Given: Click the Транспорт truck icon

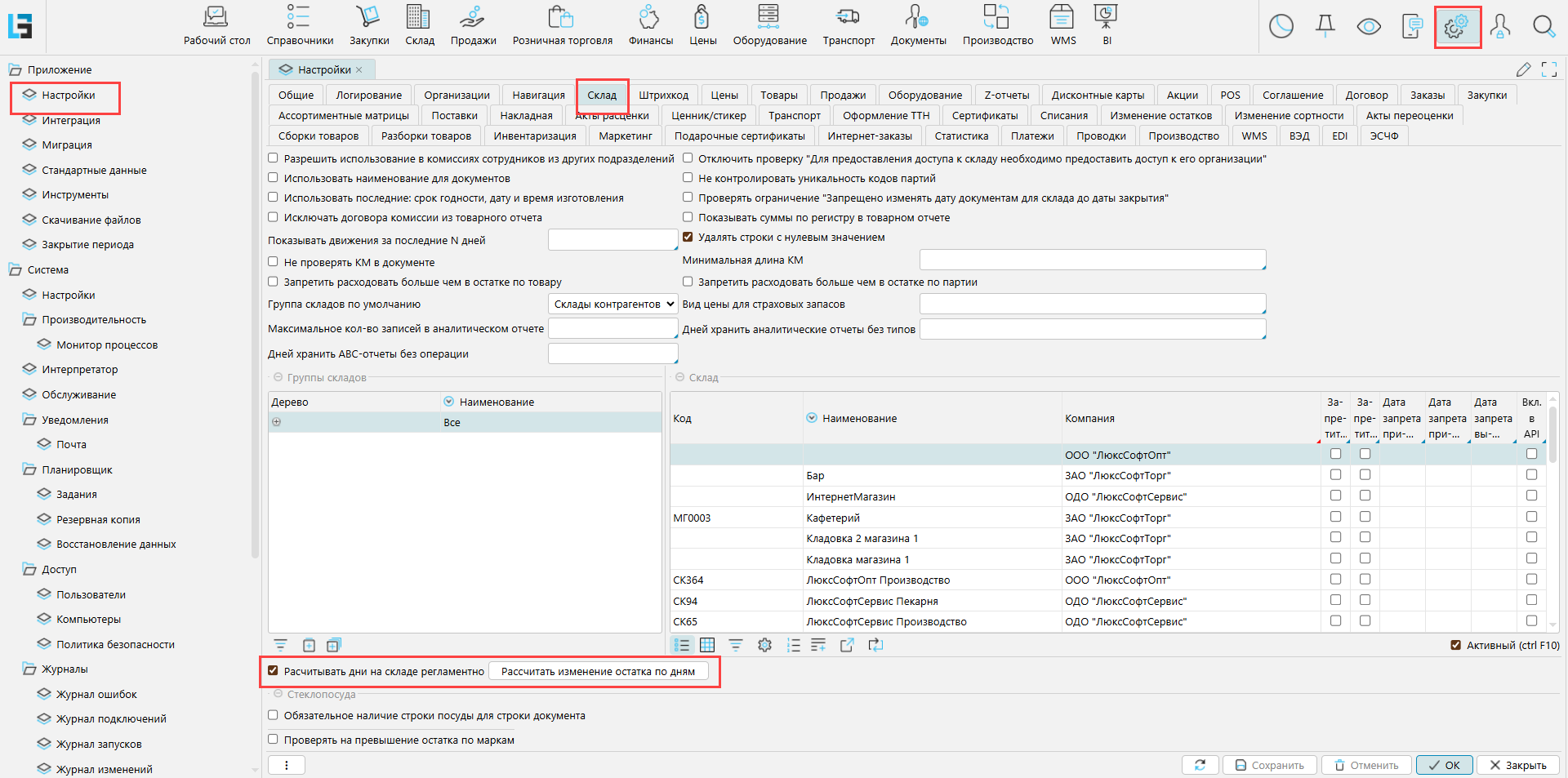Looking at the screenshot, I should coord(848,18).
